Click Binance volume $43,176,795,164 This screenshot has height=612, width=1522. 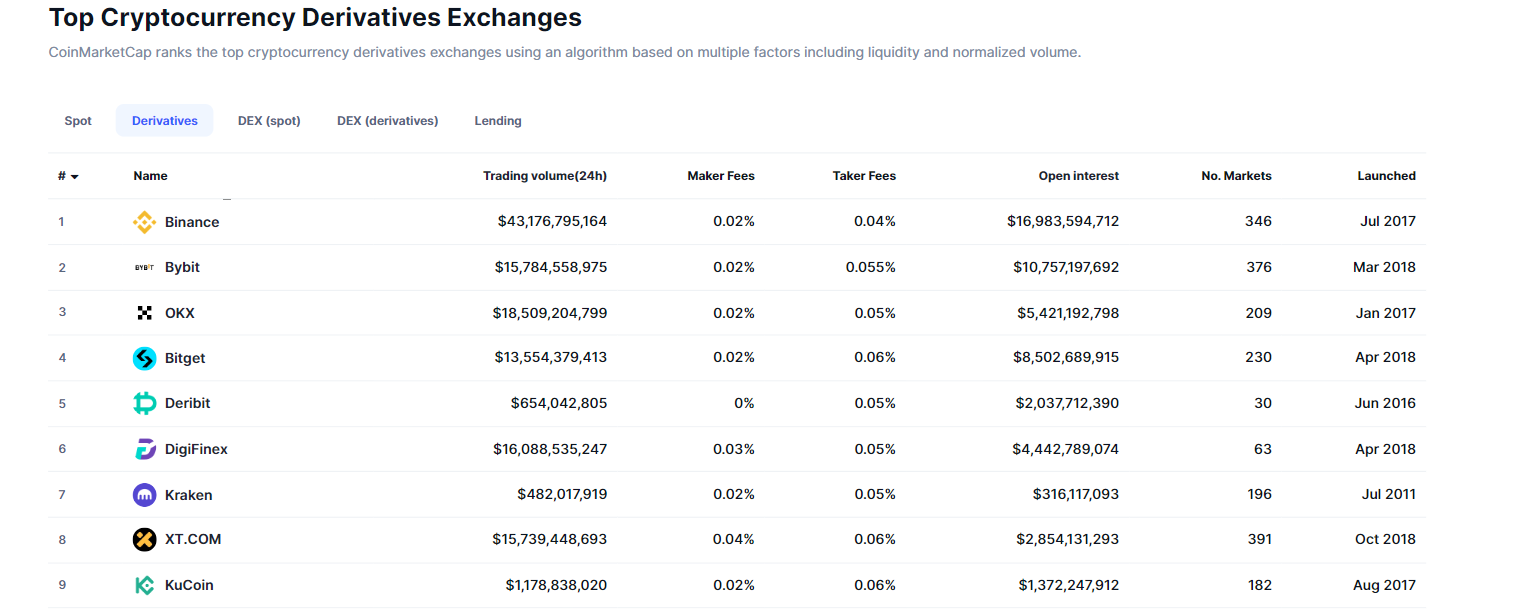(x=552, y=221)
